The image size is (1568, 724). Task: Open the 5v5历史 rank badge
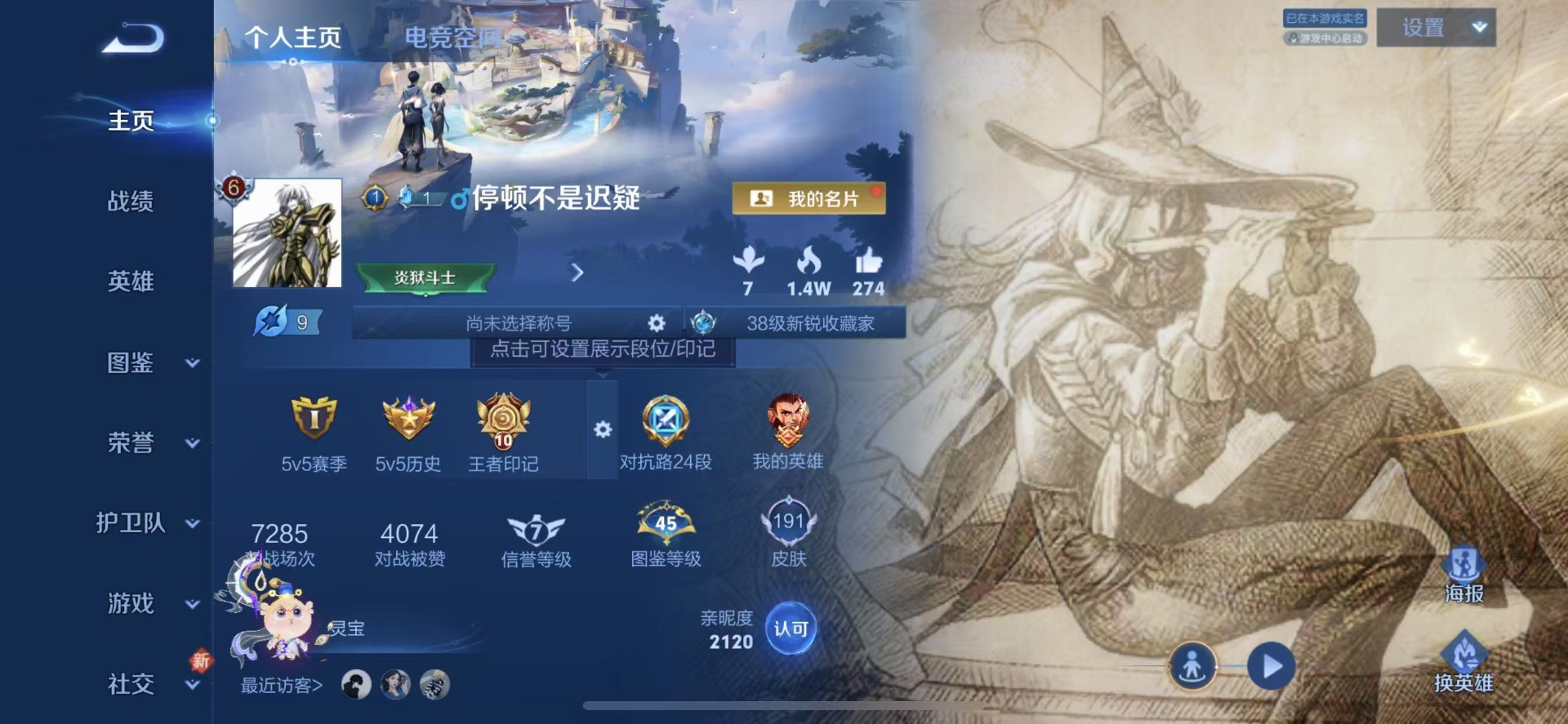(408, 416)
